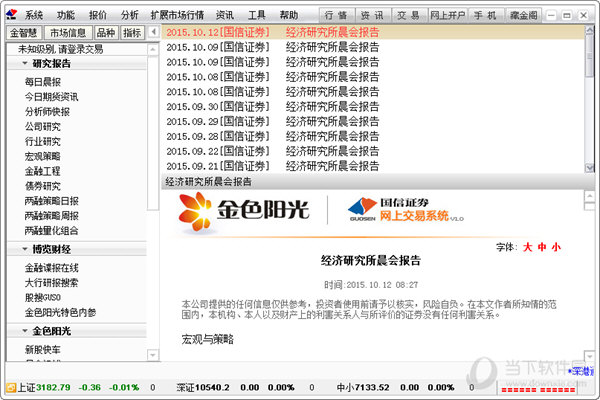Open the 系统 menu
600x400 pixels.
tap(34, 15)
